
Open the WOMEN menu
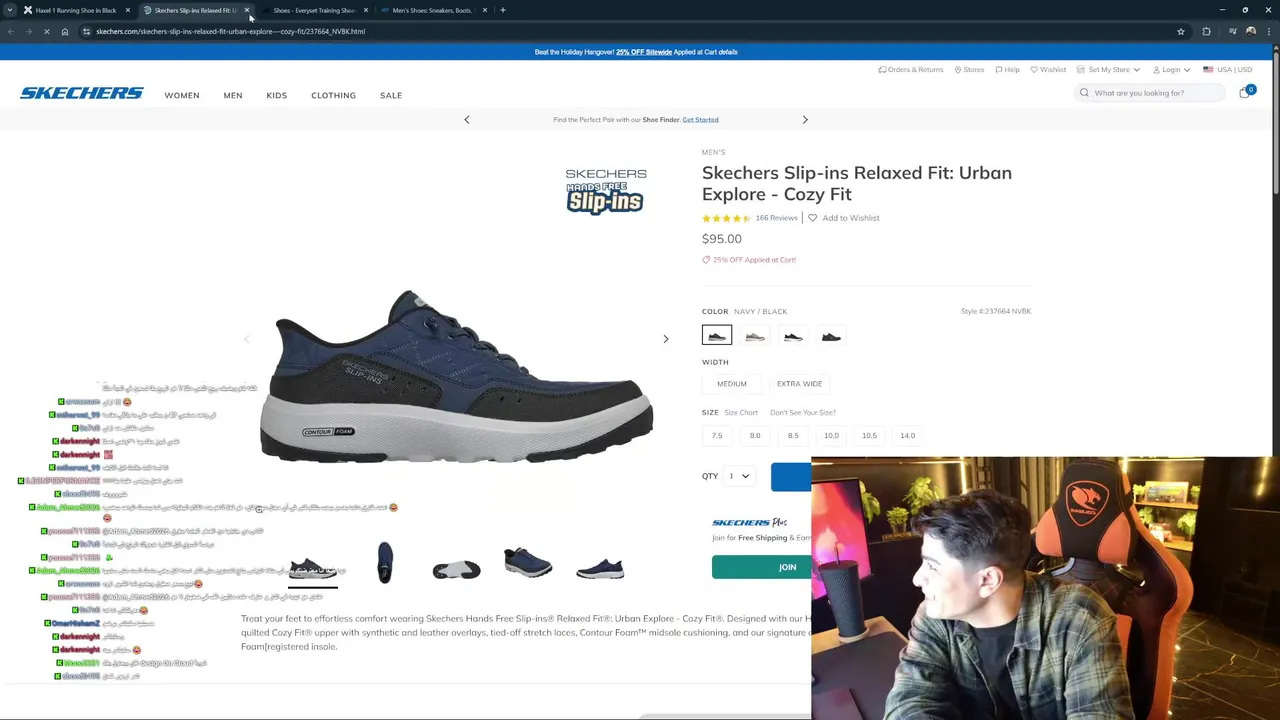tap(182, 95)
